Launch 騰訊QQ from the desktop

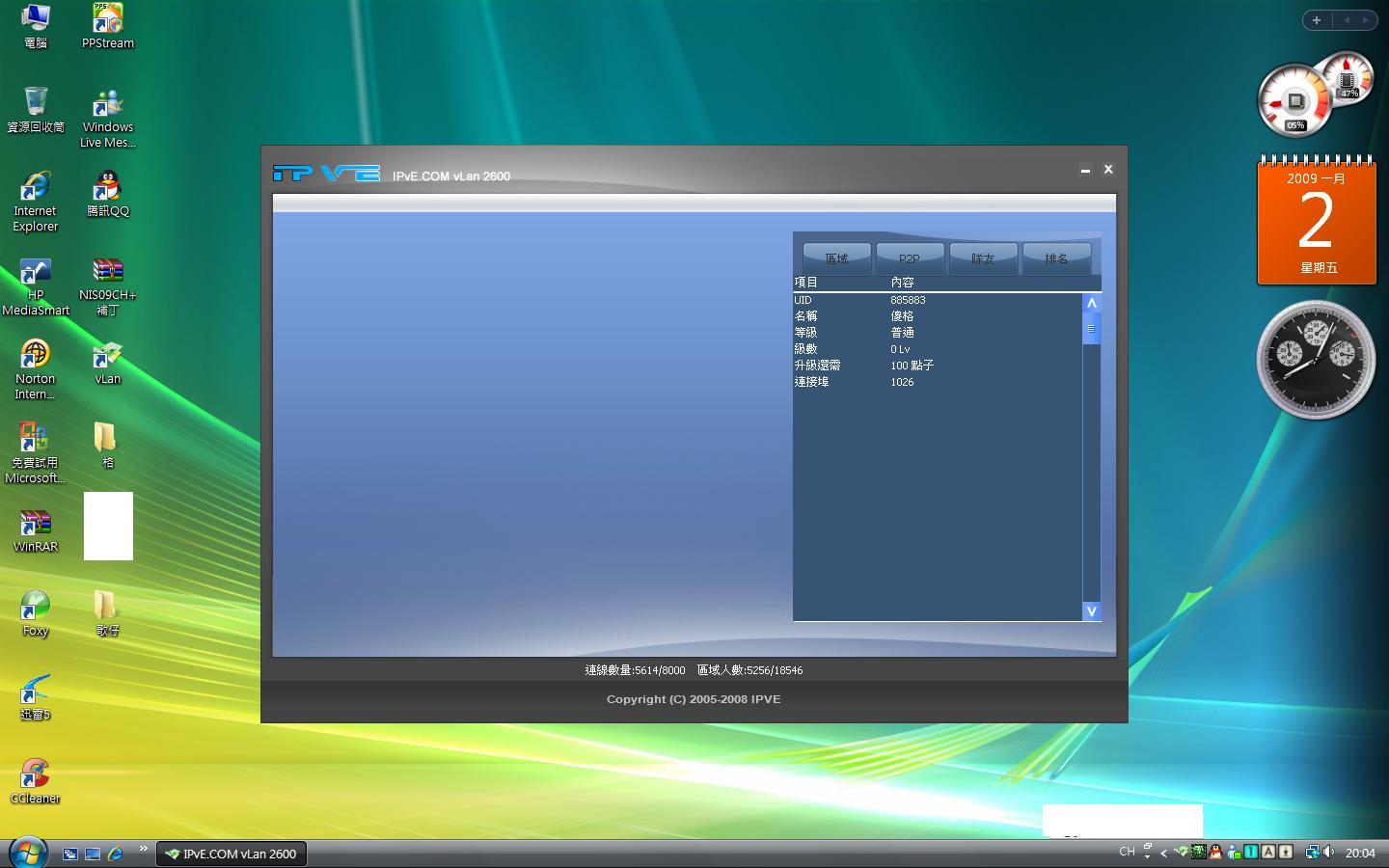click(x=107, y=193)
